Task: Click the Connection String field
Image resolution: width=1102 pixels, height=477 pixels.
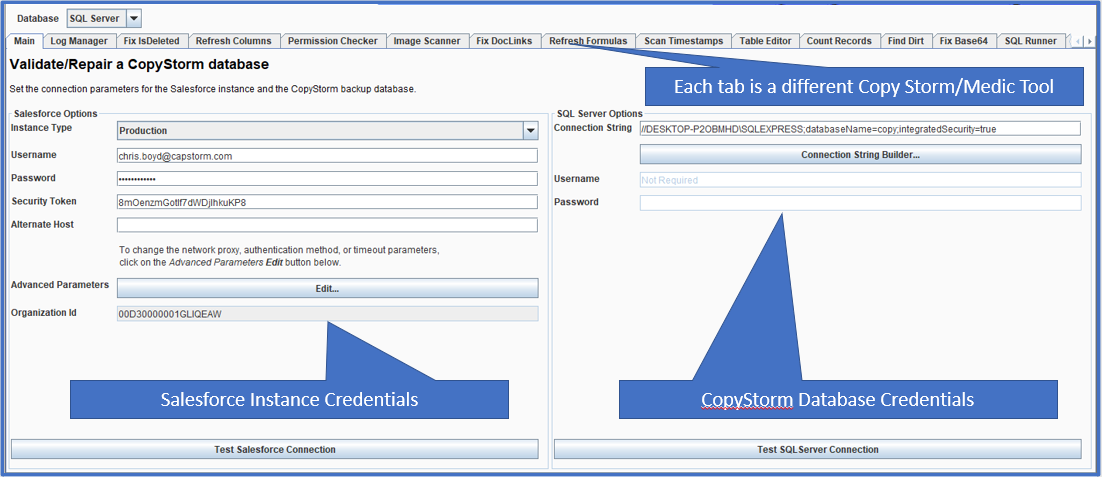Action: point(860,129)
